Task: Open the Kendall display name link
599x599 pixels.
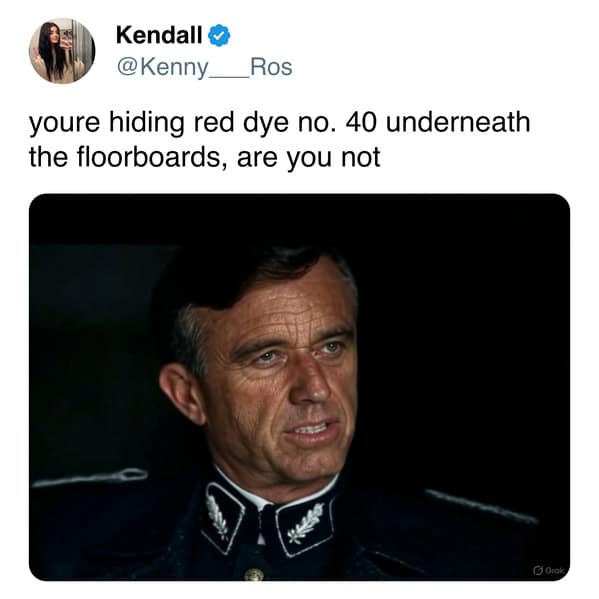Action: coord(159,35)
